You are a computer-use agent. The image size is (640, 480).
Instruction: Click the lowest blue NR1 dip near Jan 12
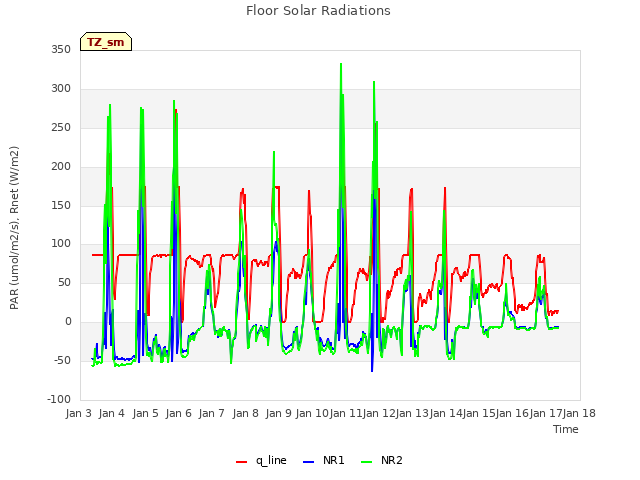click(372, 370)
